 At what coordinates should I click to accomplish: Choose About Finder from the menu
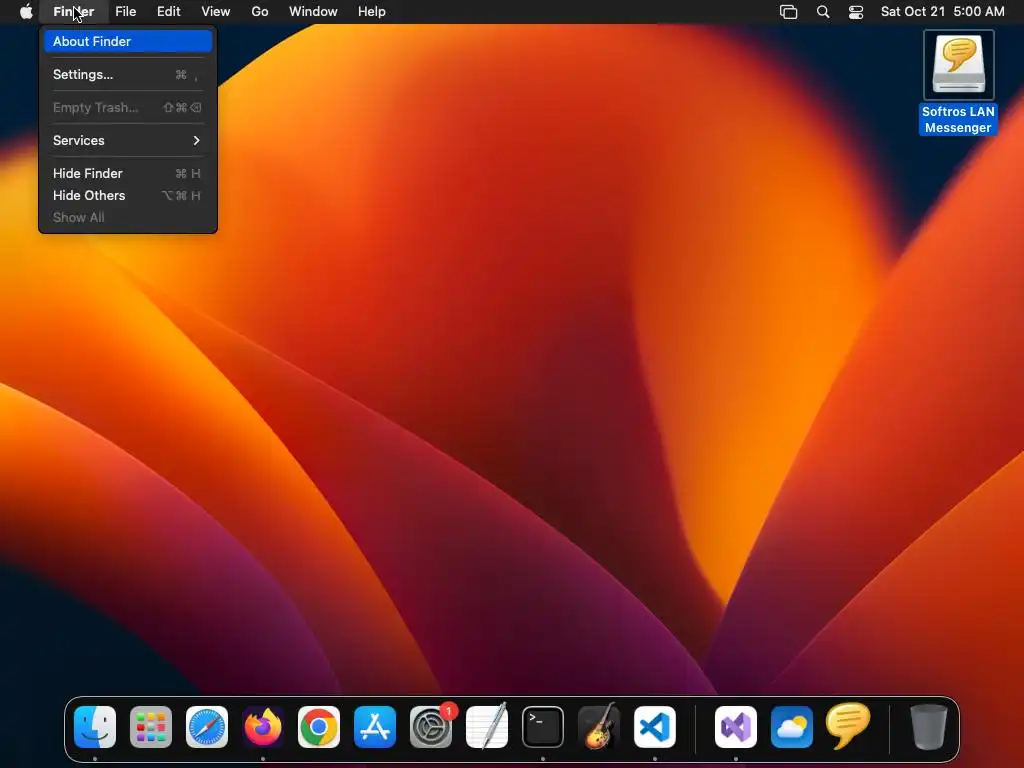pyautogui.click(x=128, y=41)
